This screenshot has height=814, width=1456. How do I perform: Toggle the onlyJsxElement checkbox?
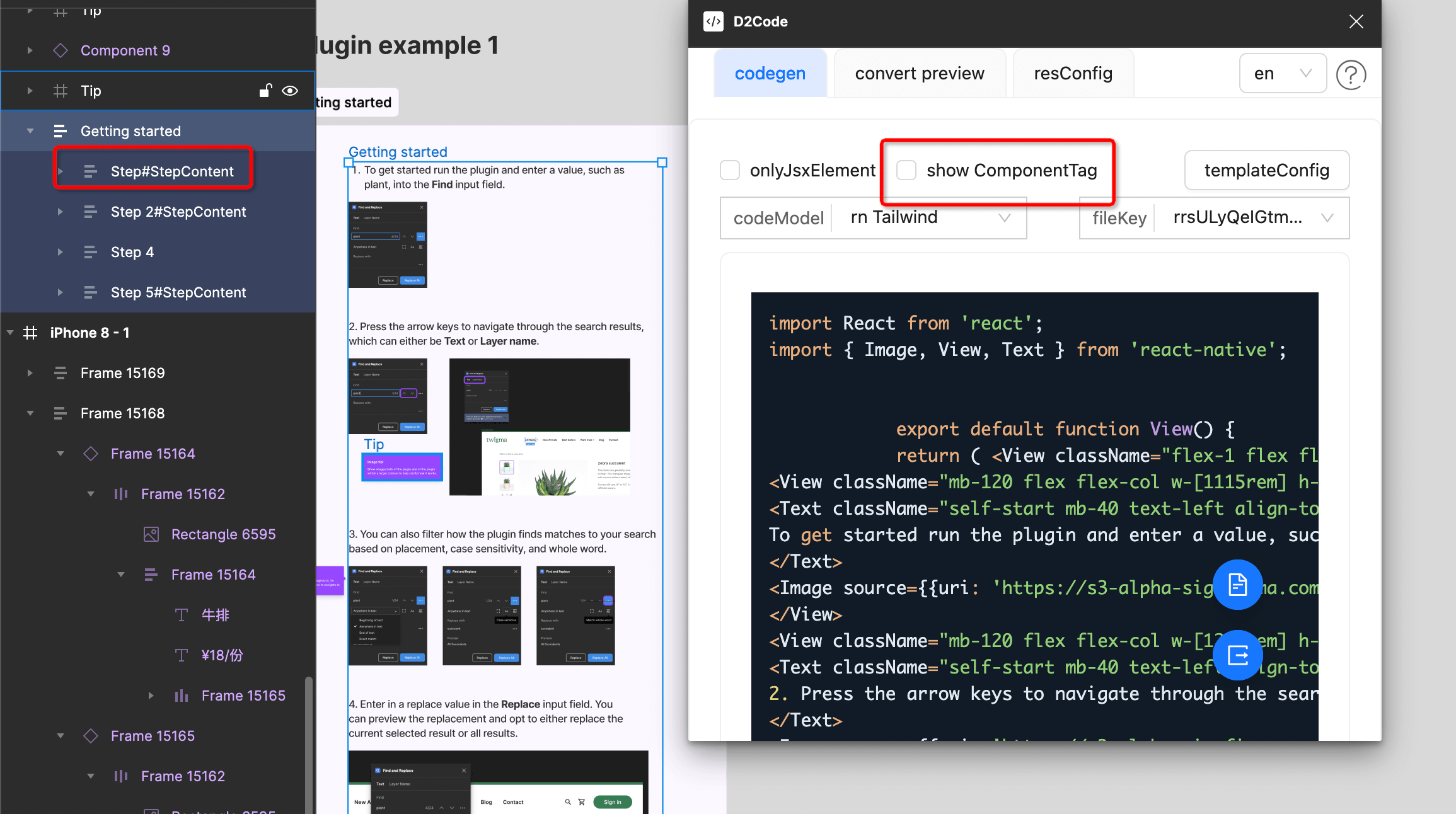pos(730,170)
